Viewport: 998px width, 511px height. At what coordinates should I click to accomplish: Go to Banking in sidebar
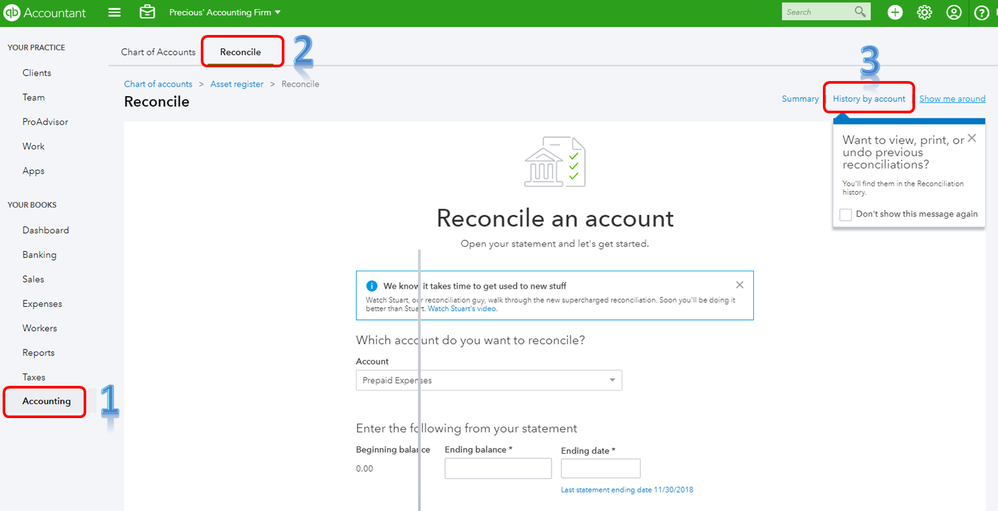click(x=39, y=255)
